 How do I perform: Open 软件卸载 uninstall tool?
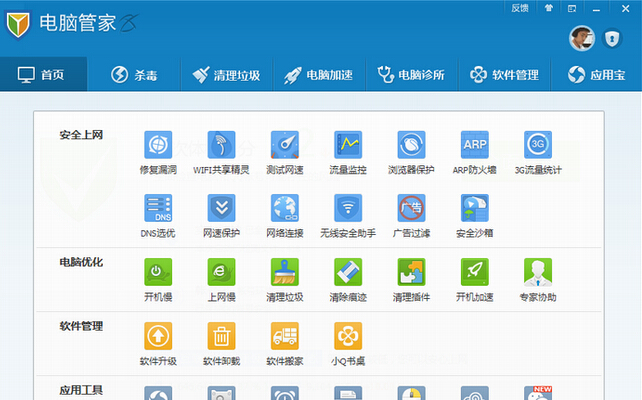click(221, 336)
